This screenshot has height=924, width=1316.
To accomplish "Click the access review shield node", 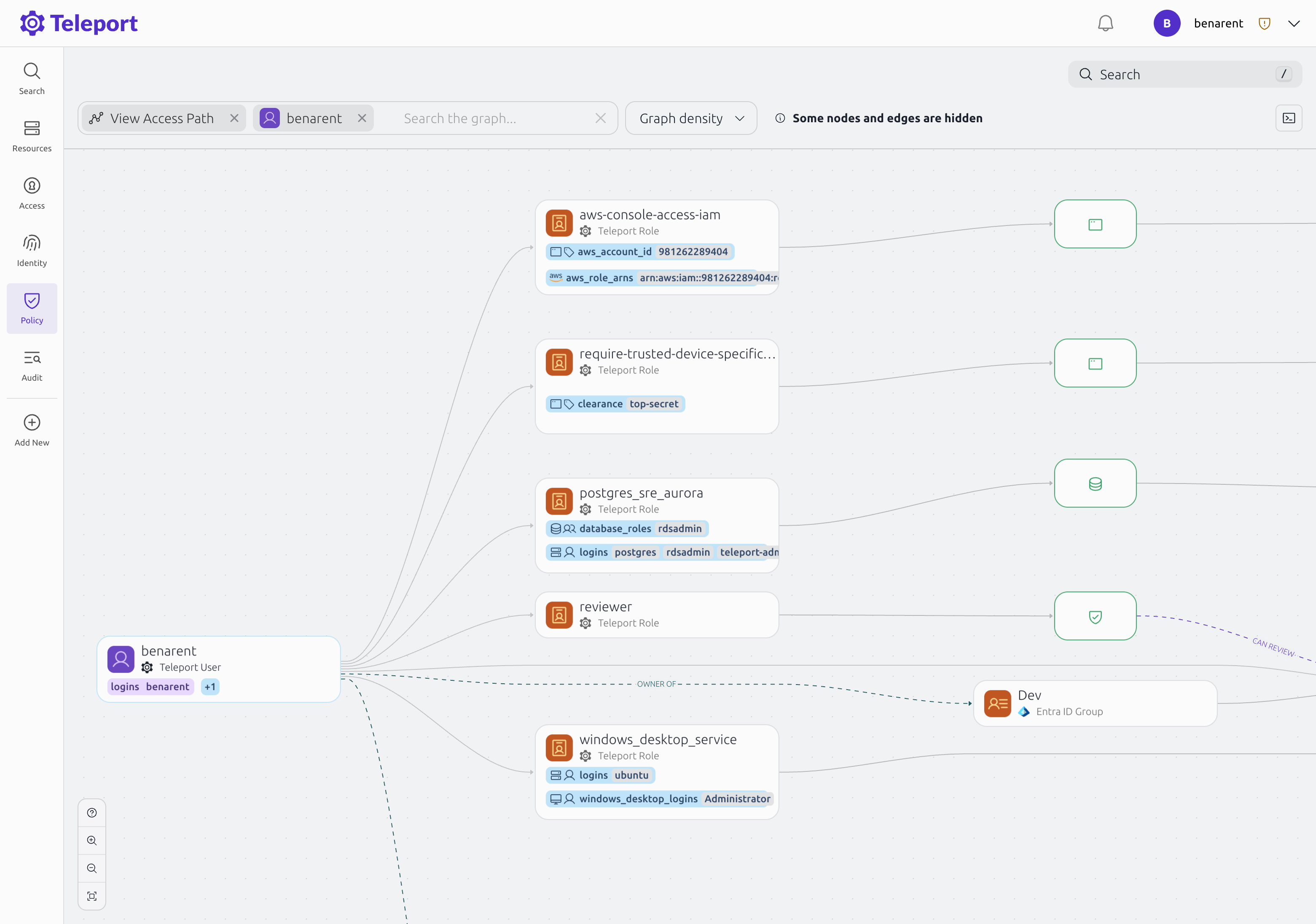I will pos(1095,616).
